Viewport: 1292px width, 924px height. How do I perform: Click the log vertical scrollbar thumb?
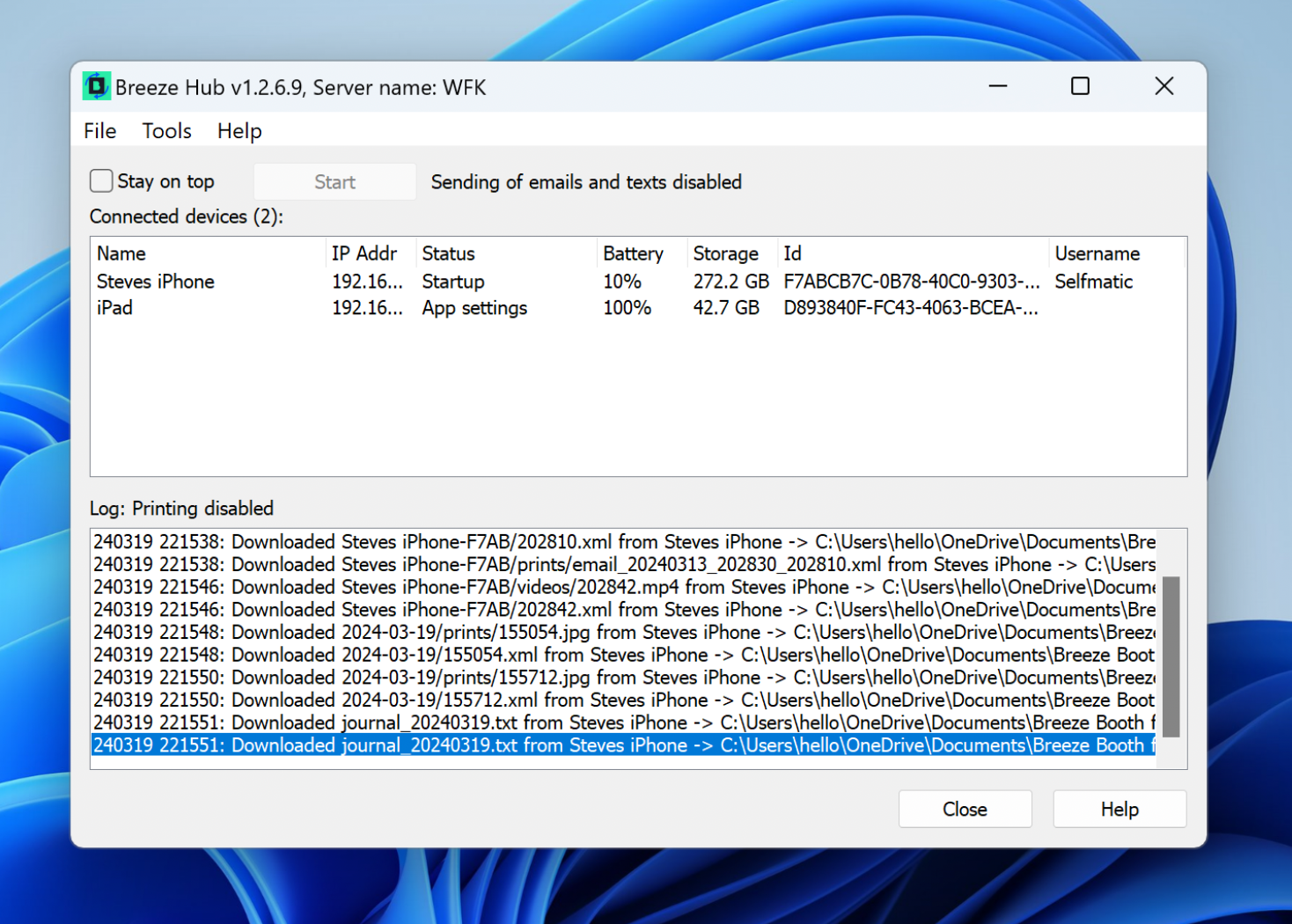[1171, 656]
